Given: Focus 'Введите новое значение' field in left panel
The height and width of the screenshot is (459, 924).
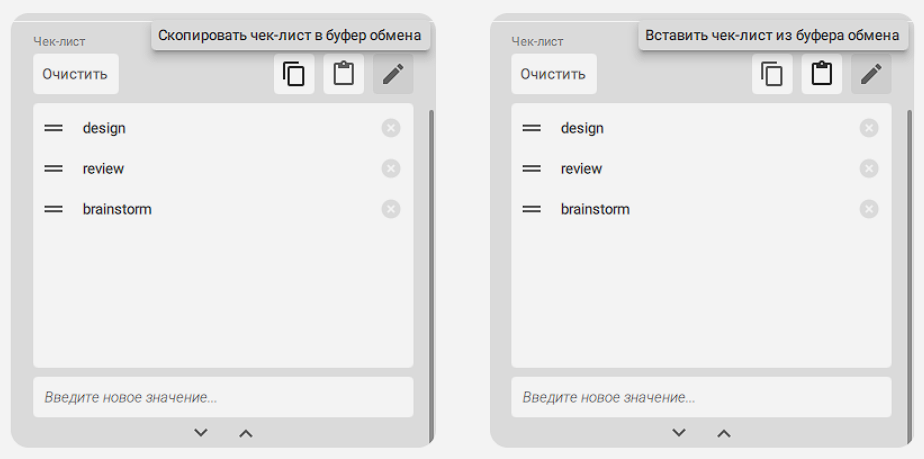Looking at the screenshot, I should click(223, 397).
